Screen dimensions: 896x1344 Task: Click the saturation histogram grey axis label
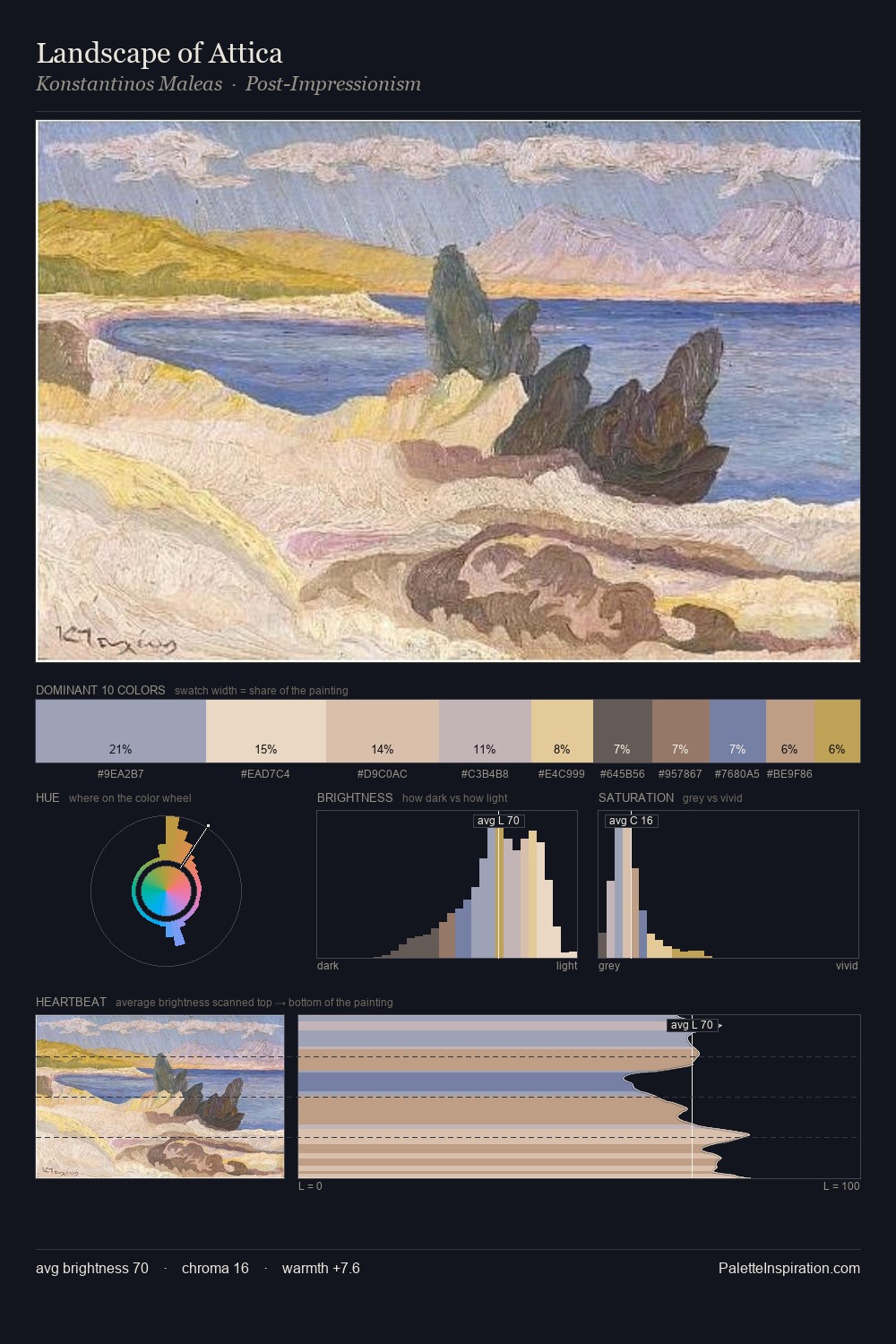tap(609, 966)
